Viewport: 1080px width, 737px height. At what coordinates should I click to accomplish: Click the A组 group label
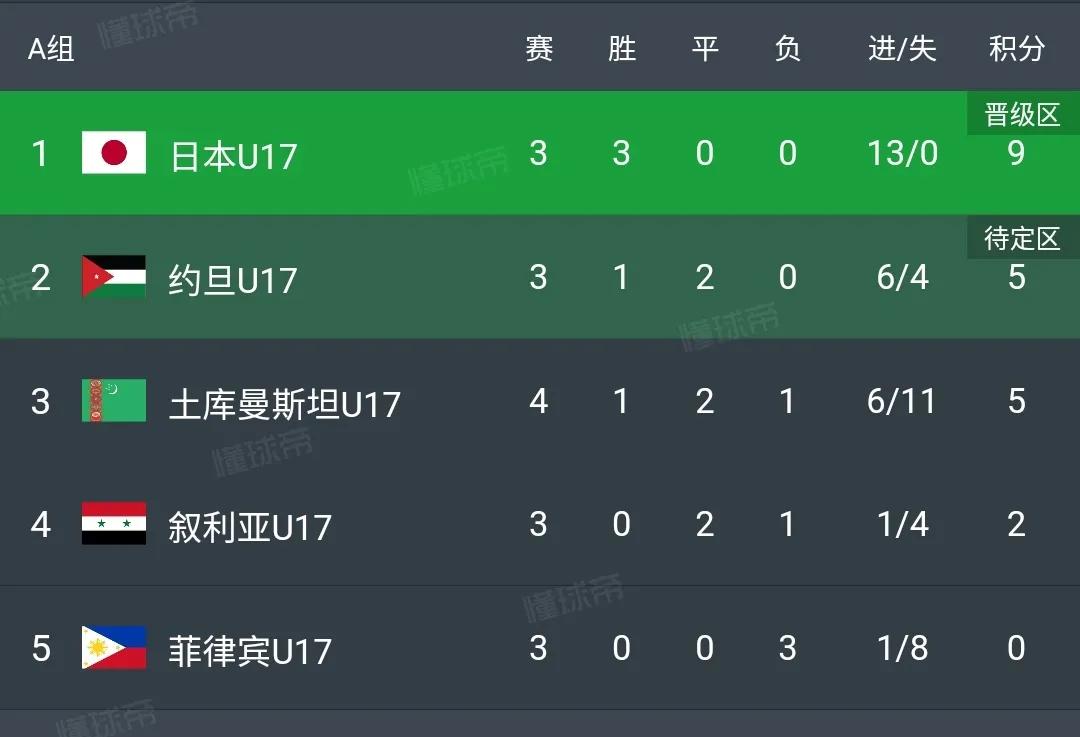[52, 47]
